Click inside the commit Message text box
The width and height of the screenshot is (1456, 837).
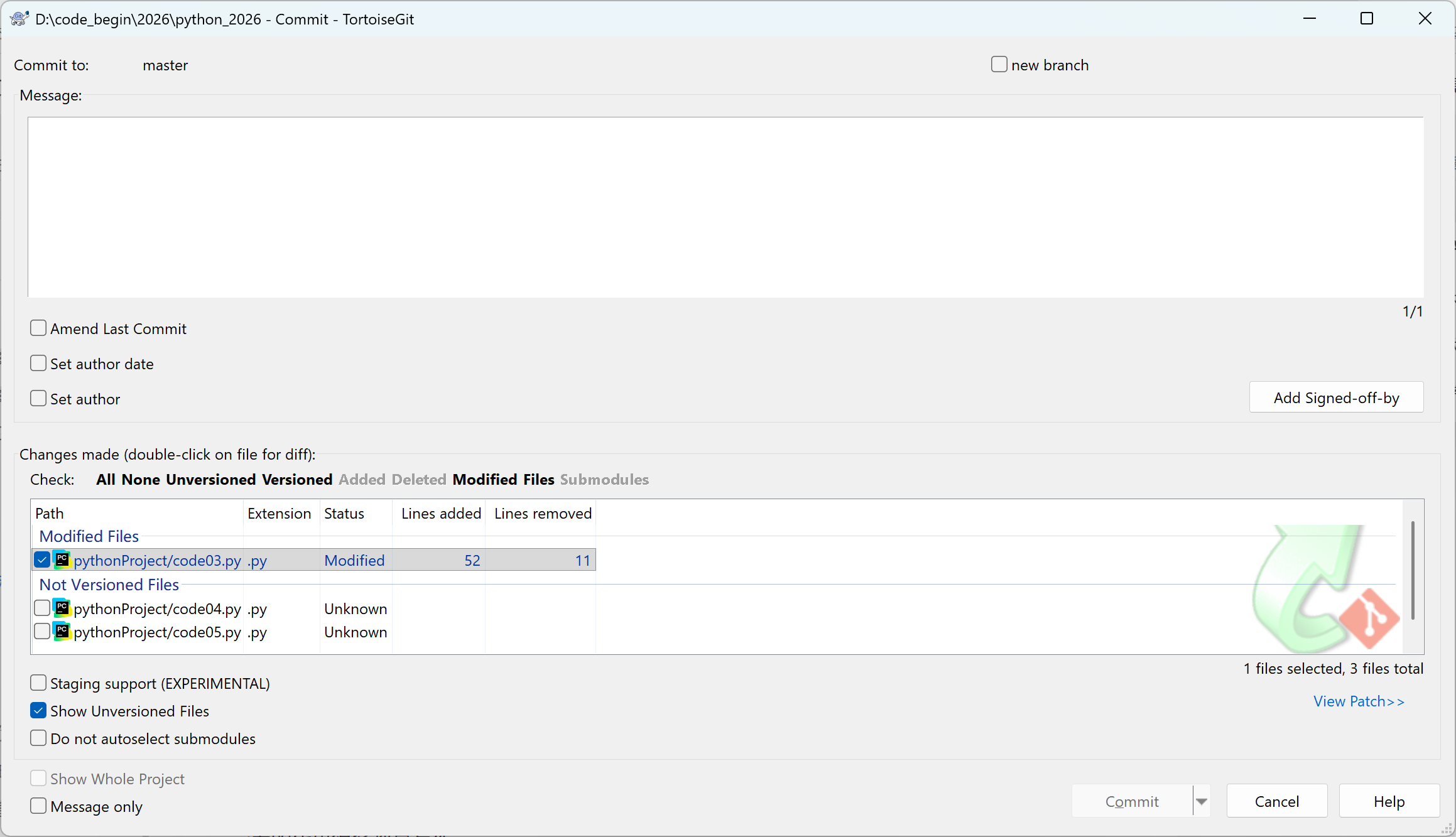click(725, 207)
